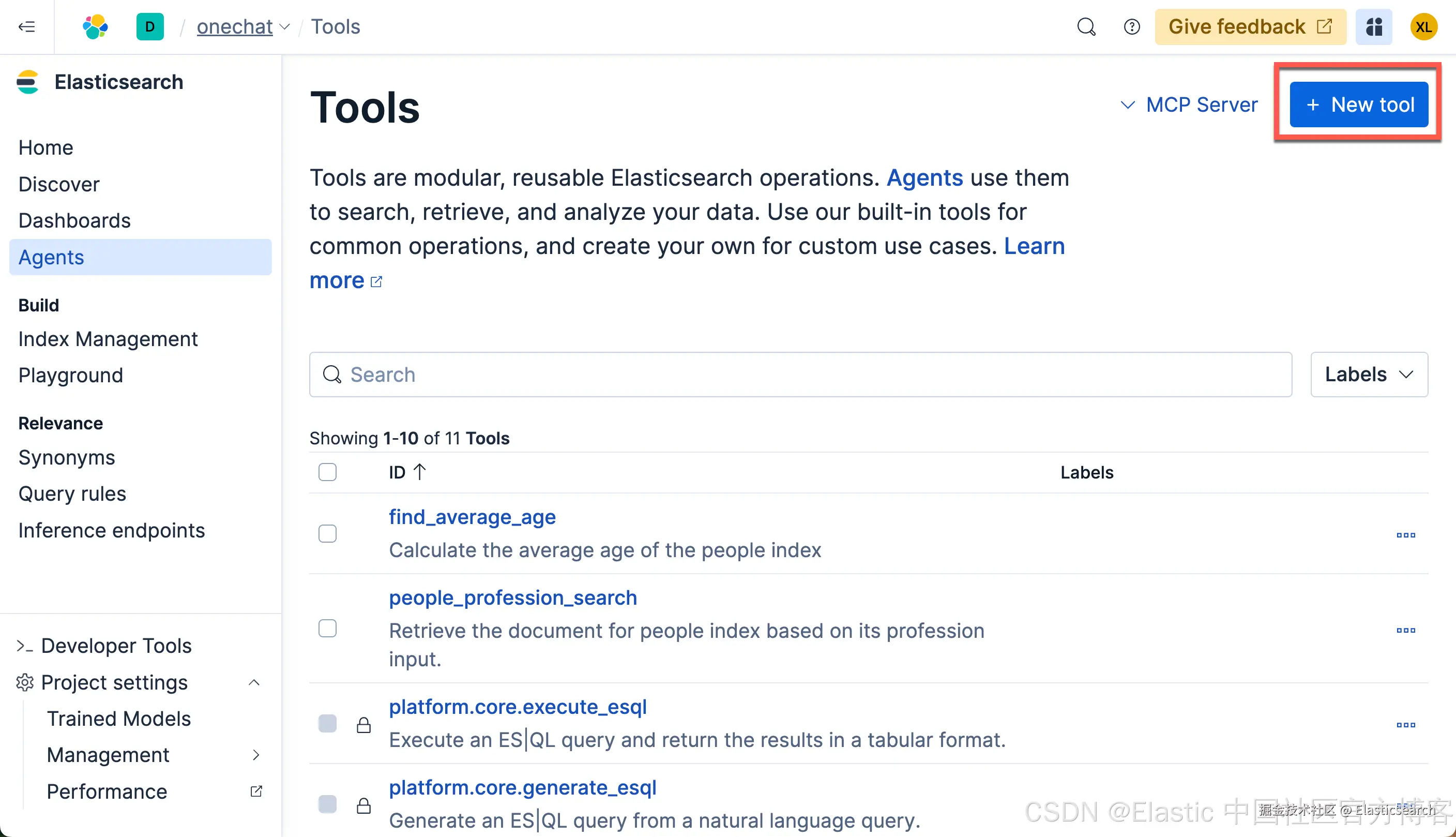Open Trained Models
Image resolution: width=1456 pixels, height=837 pixels.
pyautogui.click(x=119, y=719)
